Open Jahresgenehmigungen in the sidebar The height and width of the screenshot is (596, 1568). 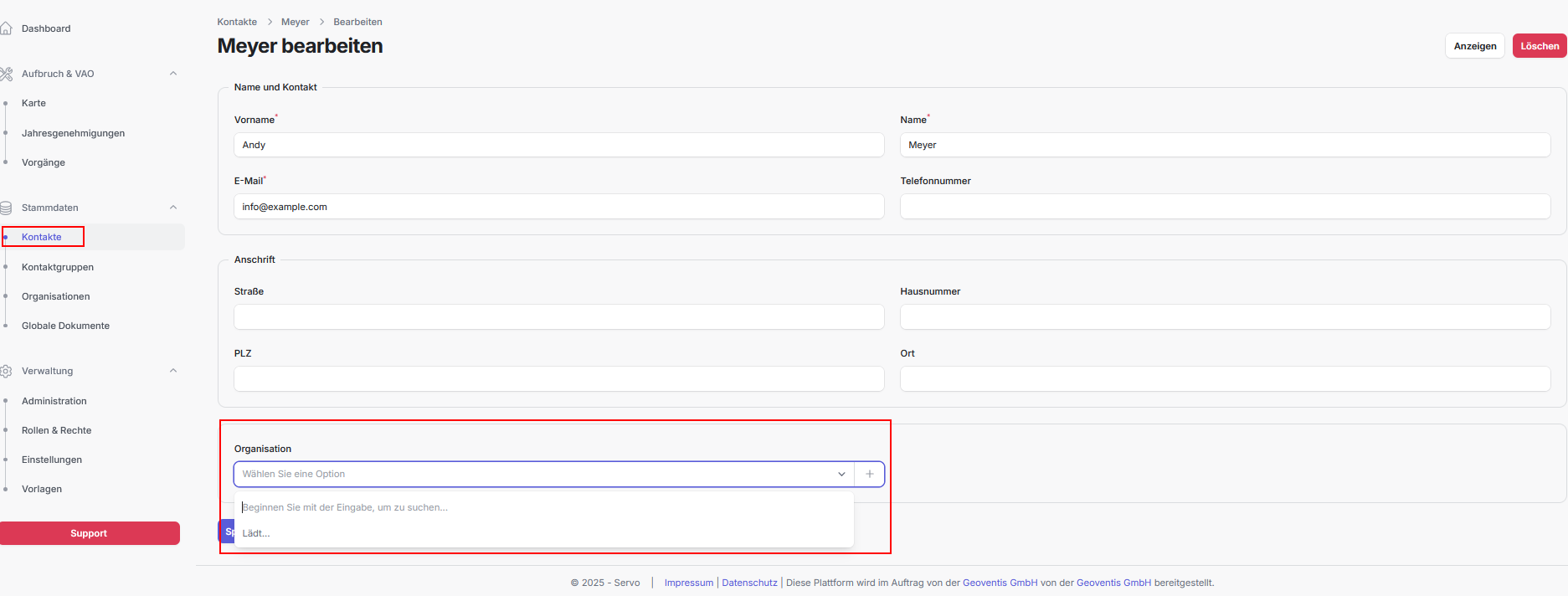[73, 133]
